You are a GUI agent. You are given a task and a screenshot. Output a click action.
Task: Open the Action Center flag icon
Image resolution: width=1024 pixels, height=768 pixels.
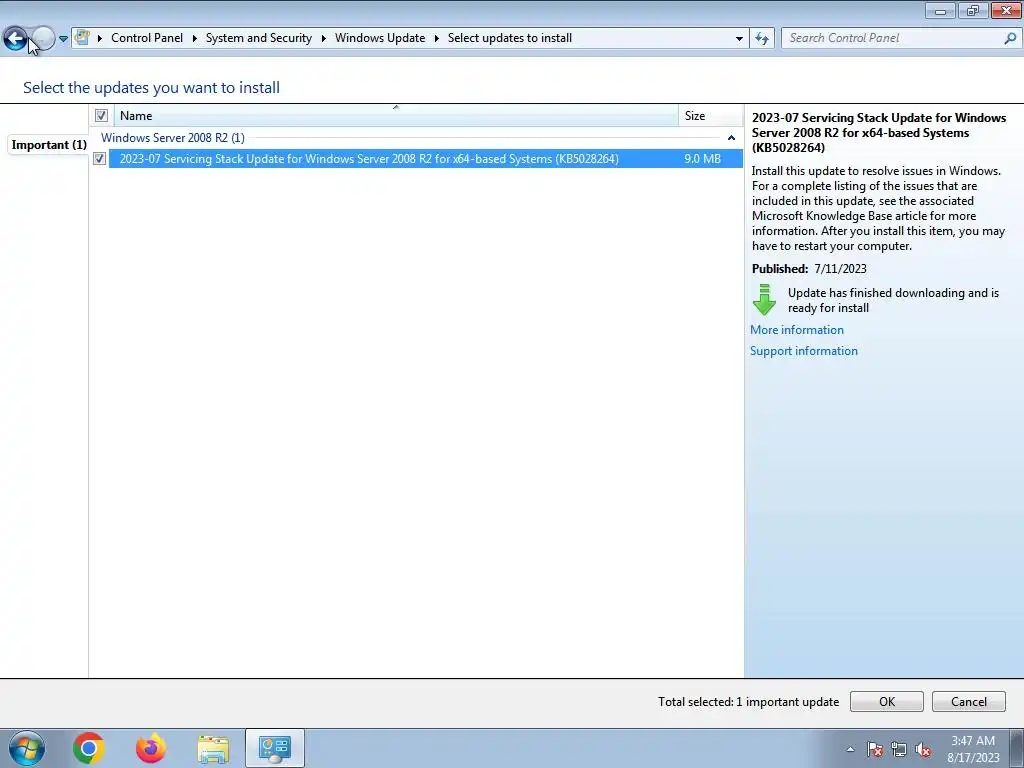(875, 749)
